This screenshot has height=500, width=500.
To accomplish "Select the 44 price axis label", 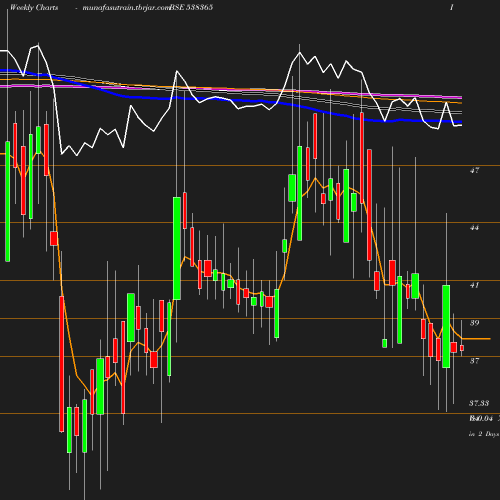I will click(x=474, y=228).
